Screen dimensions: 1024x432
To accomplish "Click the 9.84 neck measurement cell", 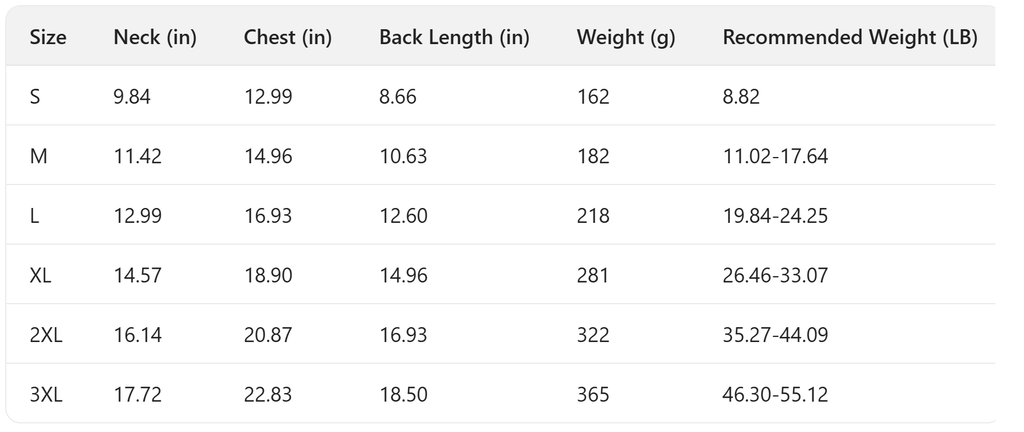I will coord(134,97).
